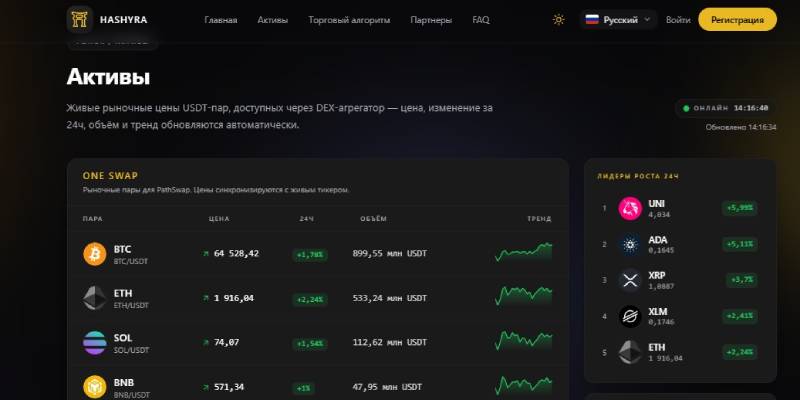
Task: Click the Активы page heading
Action: coord(108,77)
